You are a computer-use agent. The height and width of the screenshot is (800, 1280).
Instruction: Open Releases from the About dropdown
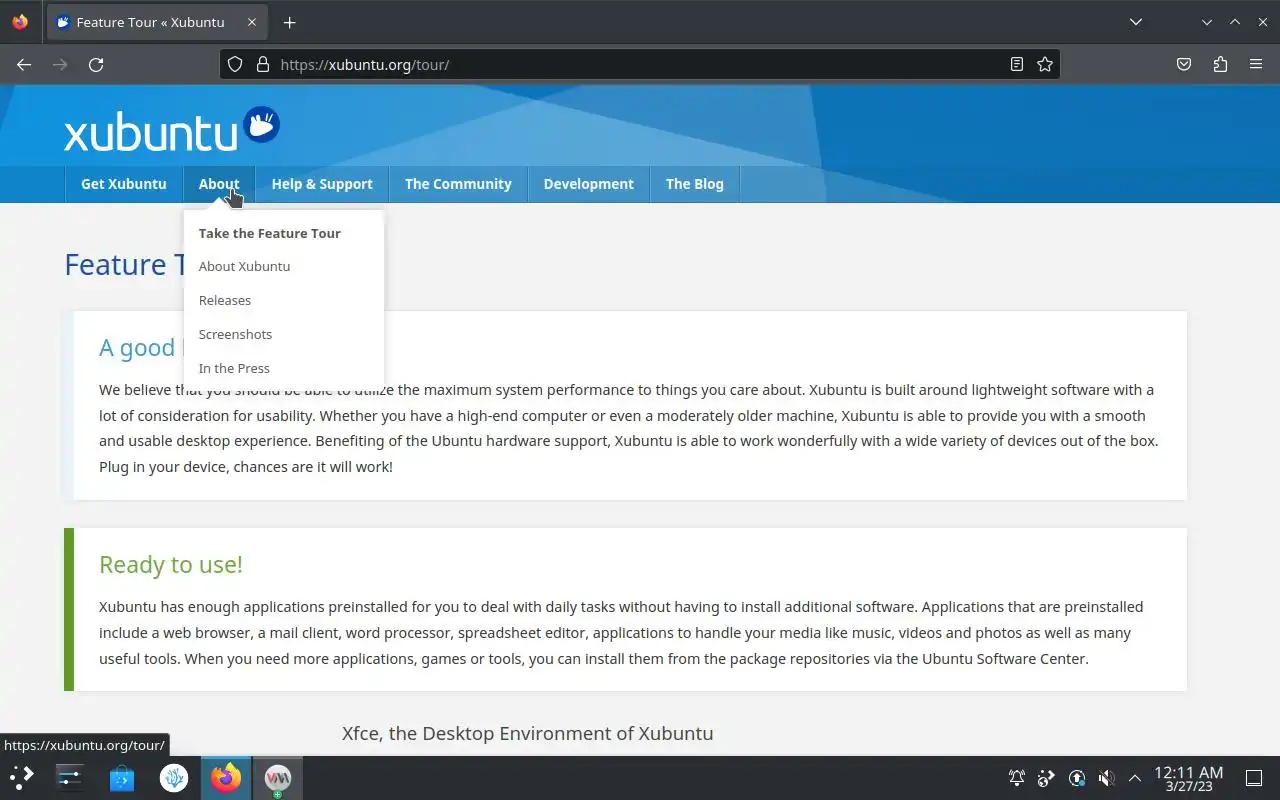pos(225,300)
